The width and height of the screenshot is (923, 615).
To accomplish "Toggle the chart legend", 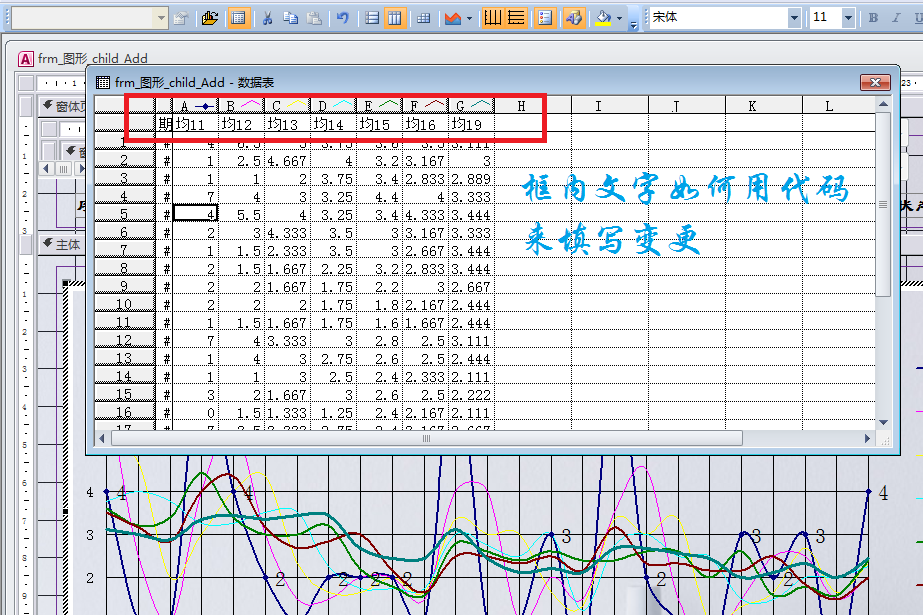I will (x=545, y=18).
